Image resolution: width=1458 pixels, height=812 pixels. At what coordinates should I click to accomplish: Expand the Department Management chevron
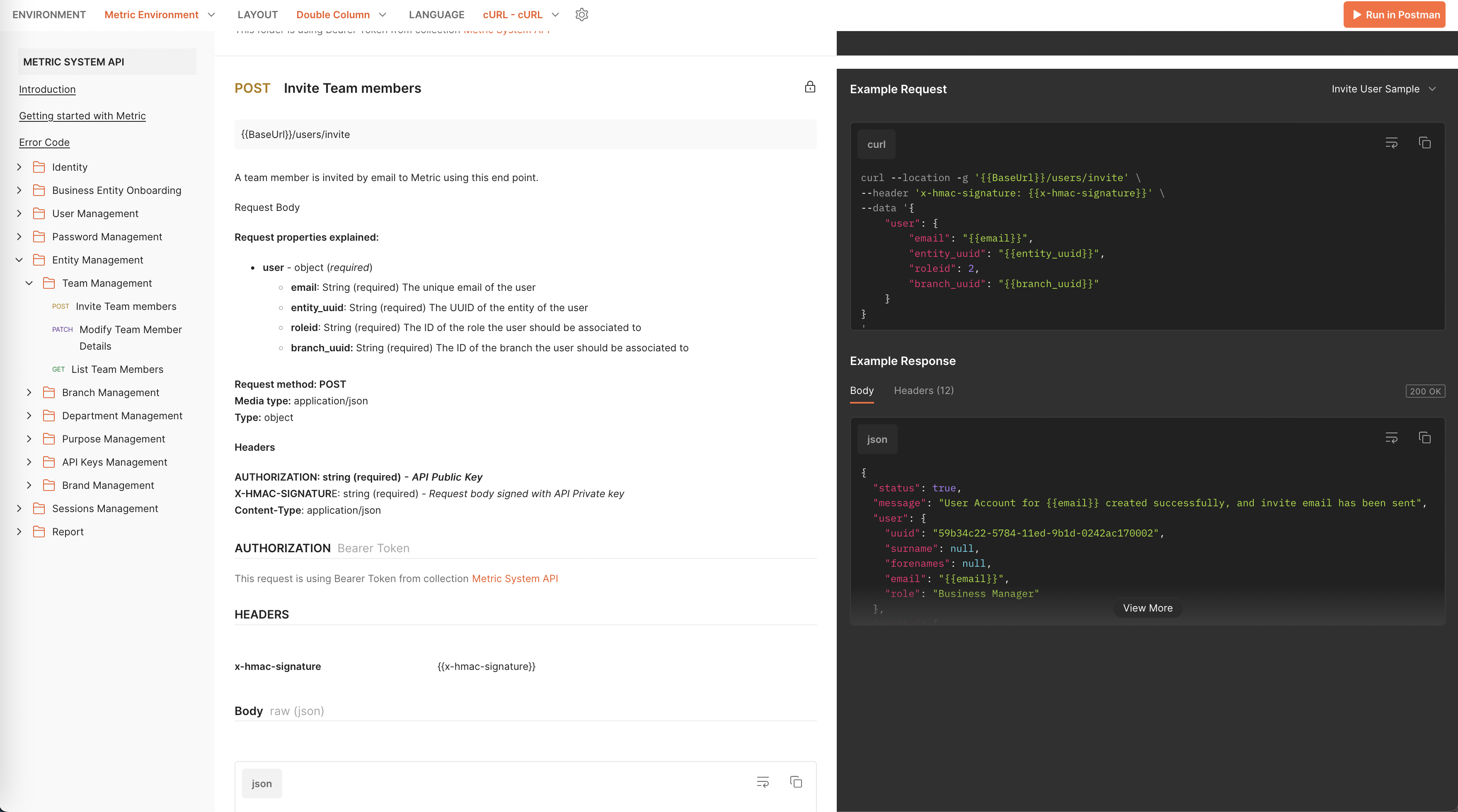click(29, 416)
